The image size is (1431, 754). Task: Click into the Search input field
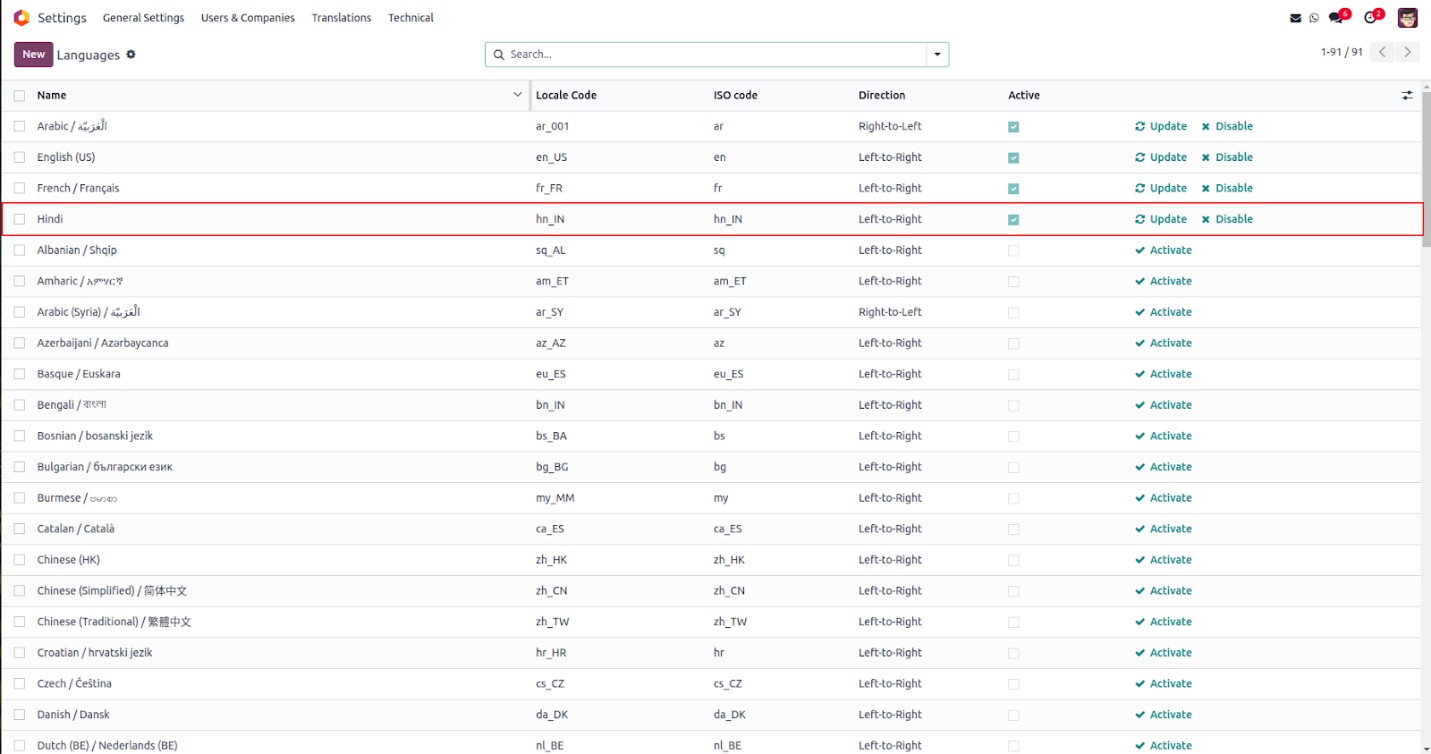[x=710, y=55]
